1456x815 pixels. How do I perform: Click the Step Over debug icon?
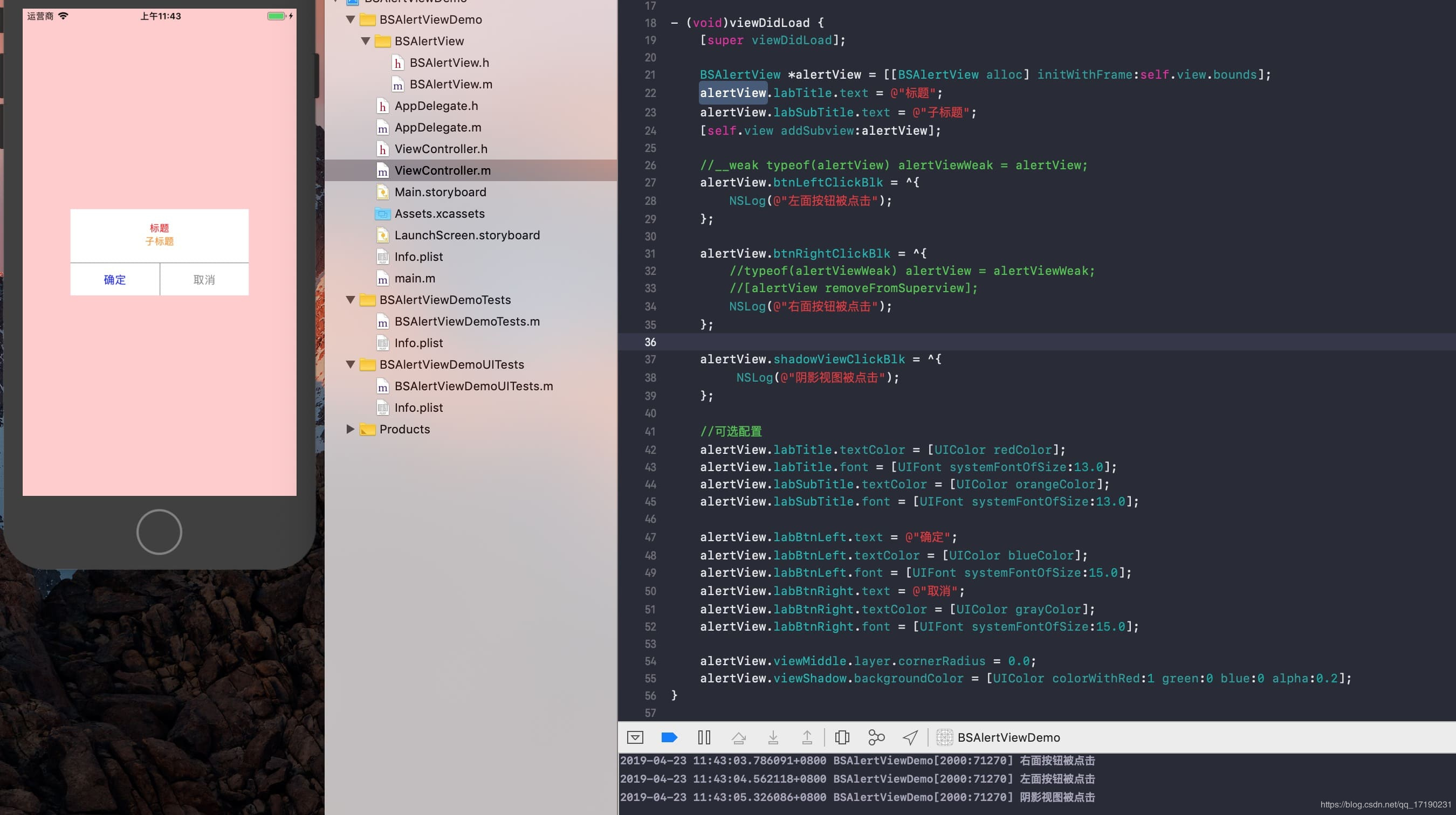point(738,737)
